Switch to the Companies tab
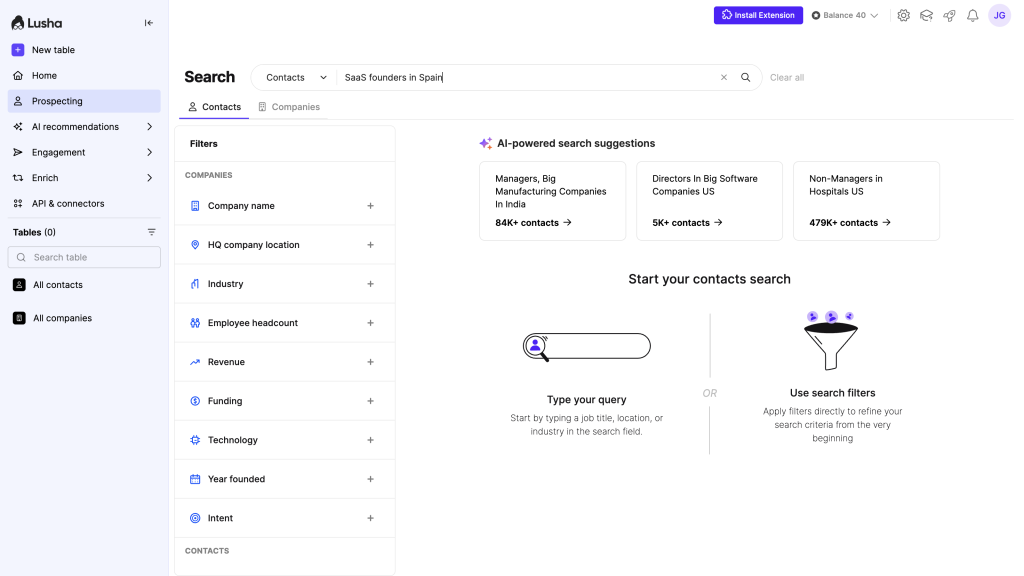The width and height of the screenshot is (1024, 576). coord(289,106)
